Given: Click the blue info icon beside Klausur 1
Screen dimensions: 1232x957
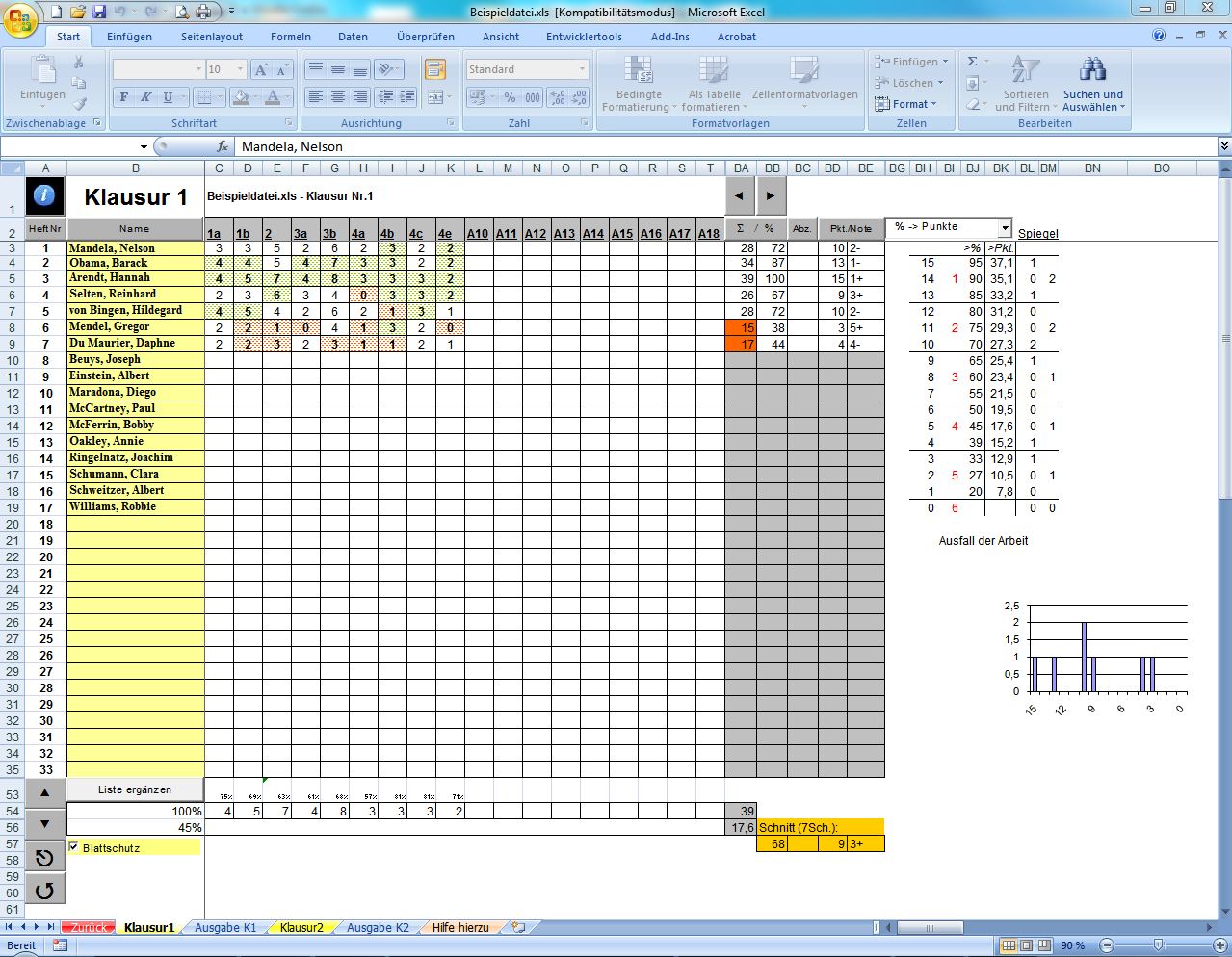Looking at the screenshot, I should (44, 196).
